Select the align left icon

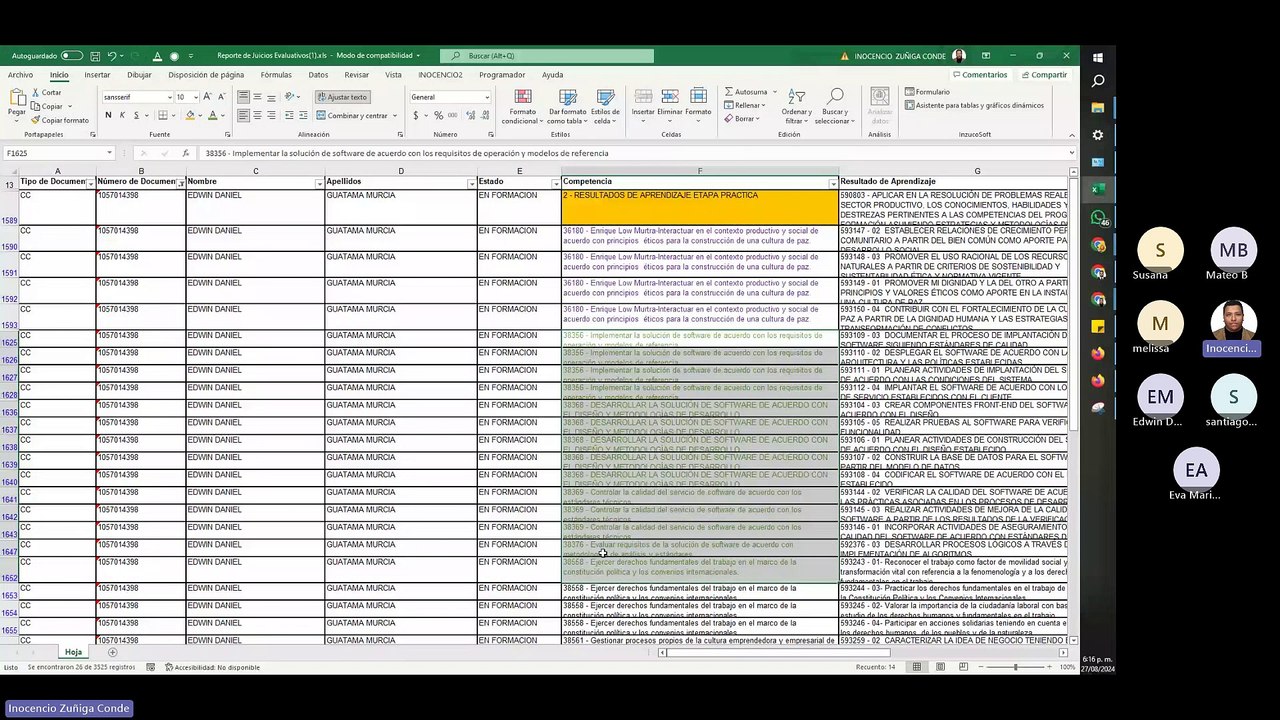point(243,115)
